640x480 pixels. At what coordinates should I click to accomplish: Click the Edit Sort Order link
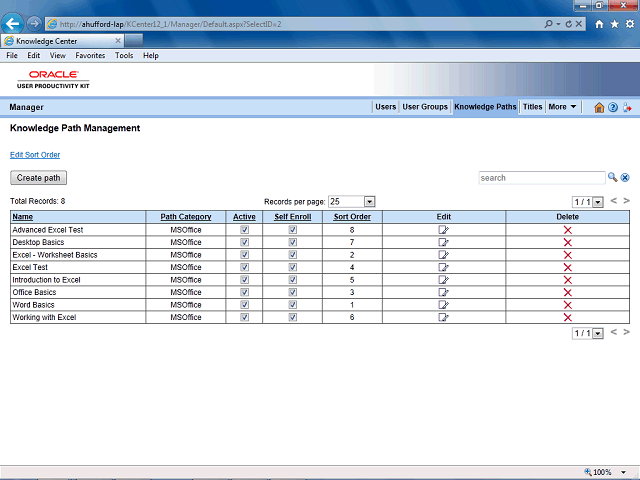coord(35,155)
